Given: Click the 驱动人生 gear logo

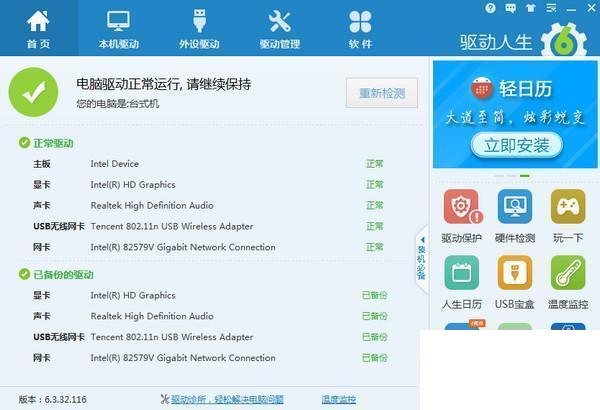Looking at the screenshot, I should (x=564, y=41).
